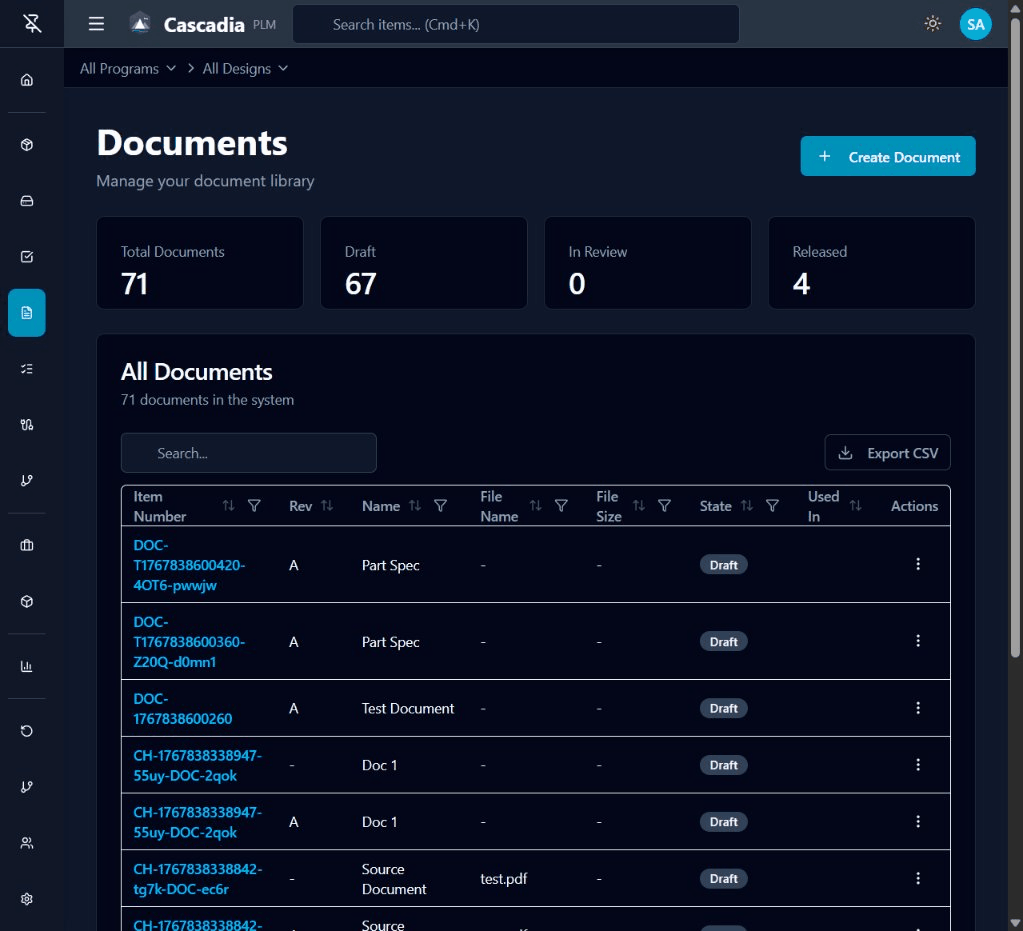Open actions menu for DOC-1767838600260
Viewport: 1023px width, 931px height.
coord(918,707)
